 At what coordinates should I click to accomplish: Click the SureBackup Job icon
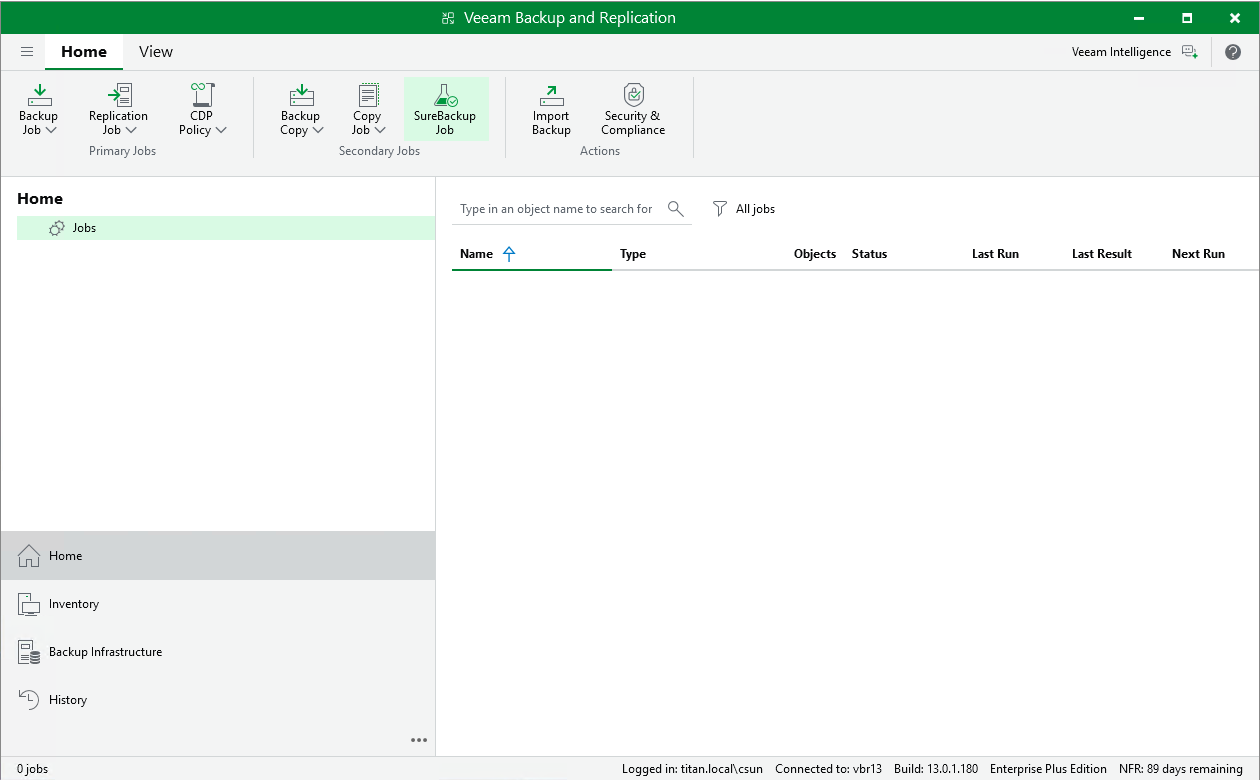445,96
